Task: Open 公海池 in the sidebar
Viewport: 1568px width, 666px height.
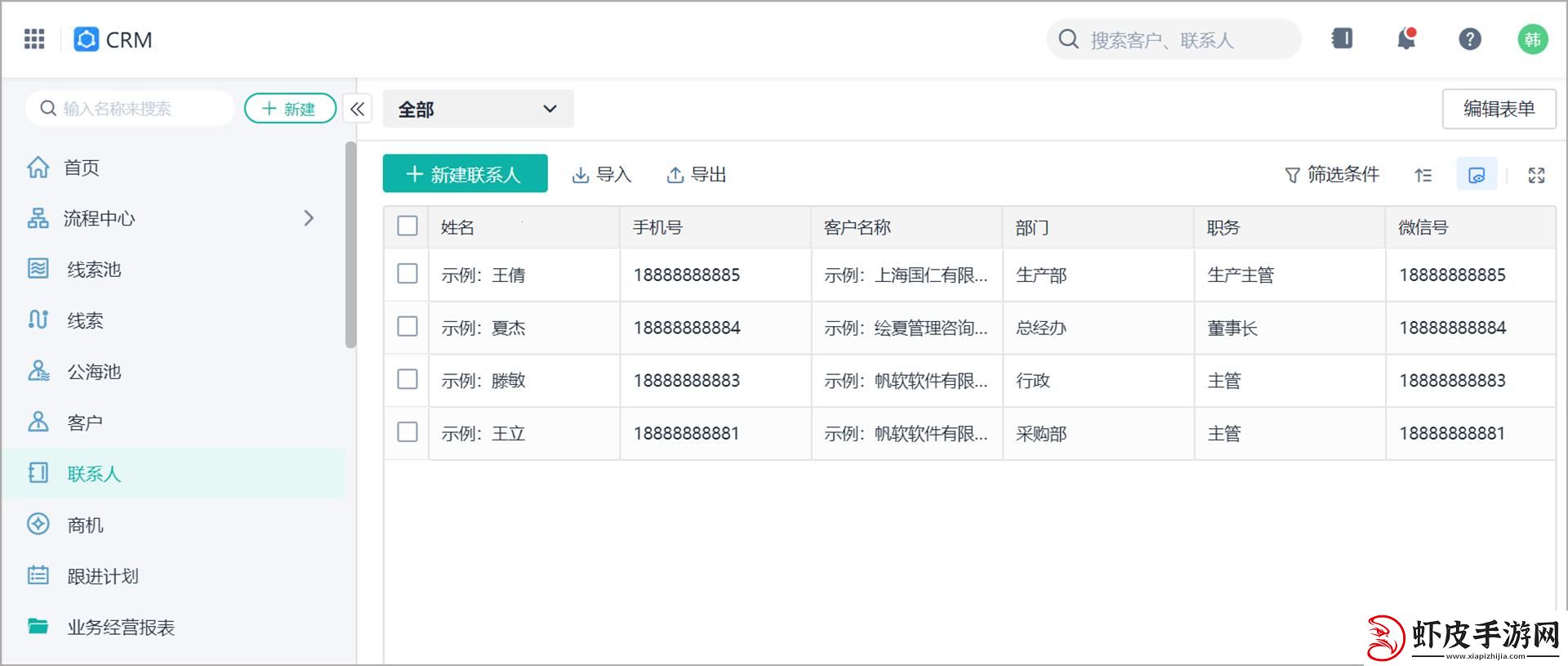Action: click(94, 372)
